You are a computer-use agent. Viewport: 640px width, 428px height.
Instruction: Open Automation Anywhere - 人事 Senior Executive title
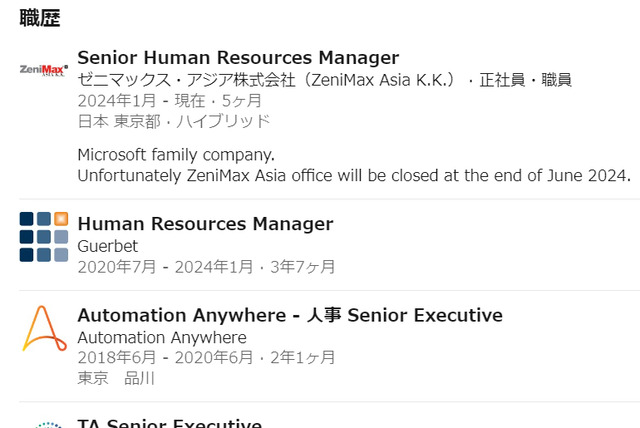[x=290, y=315]
